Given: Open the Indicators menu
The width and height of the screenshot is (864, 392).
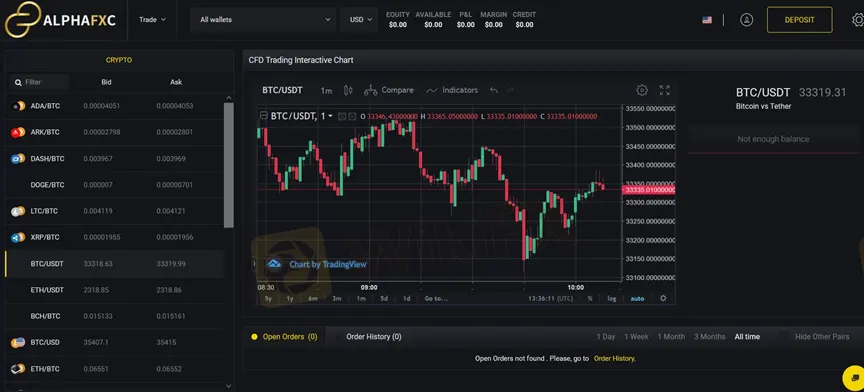Looking at the screenshot, I should pyautogui.click(x=452, y=90).
